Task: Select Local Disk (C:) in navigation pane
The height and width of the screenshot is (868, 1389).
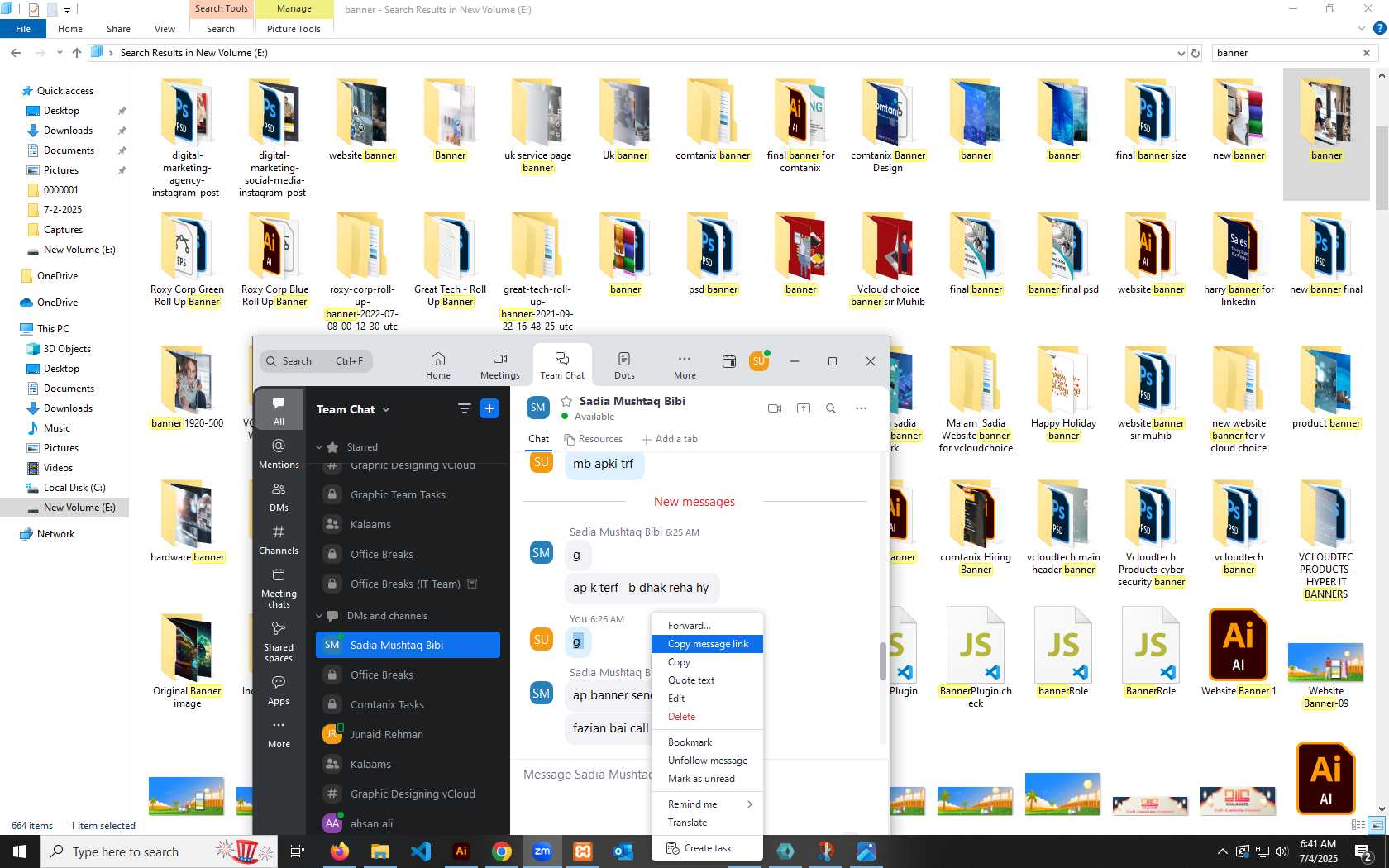Action: pos(74,488)
